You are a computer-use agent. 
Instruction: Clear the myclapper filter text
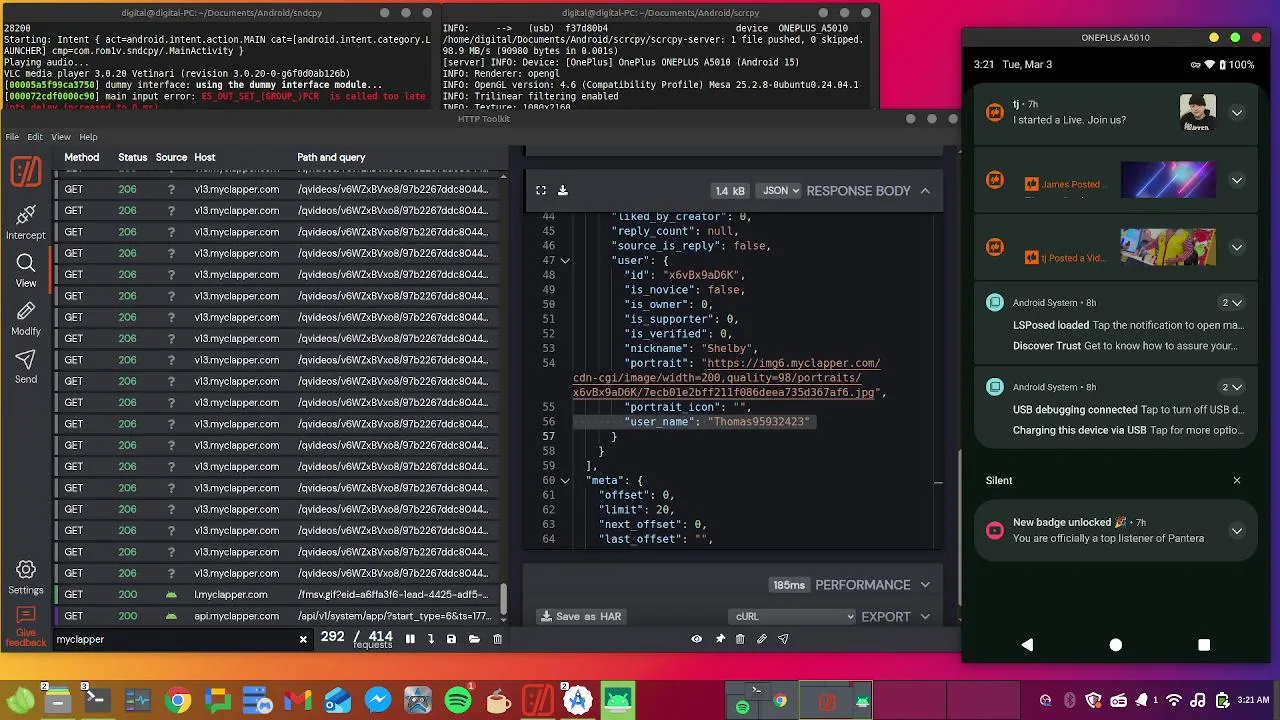[x=303, y=639]
